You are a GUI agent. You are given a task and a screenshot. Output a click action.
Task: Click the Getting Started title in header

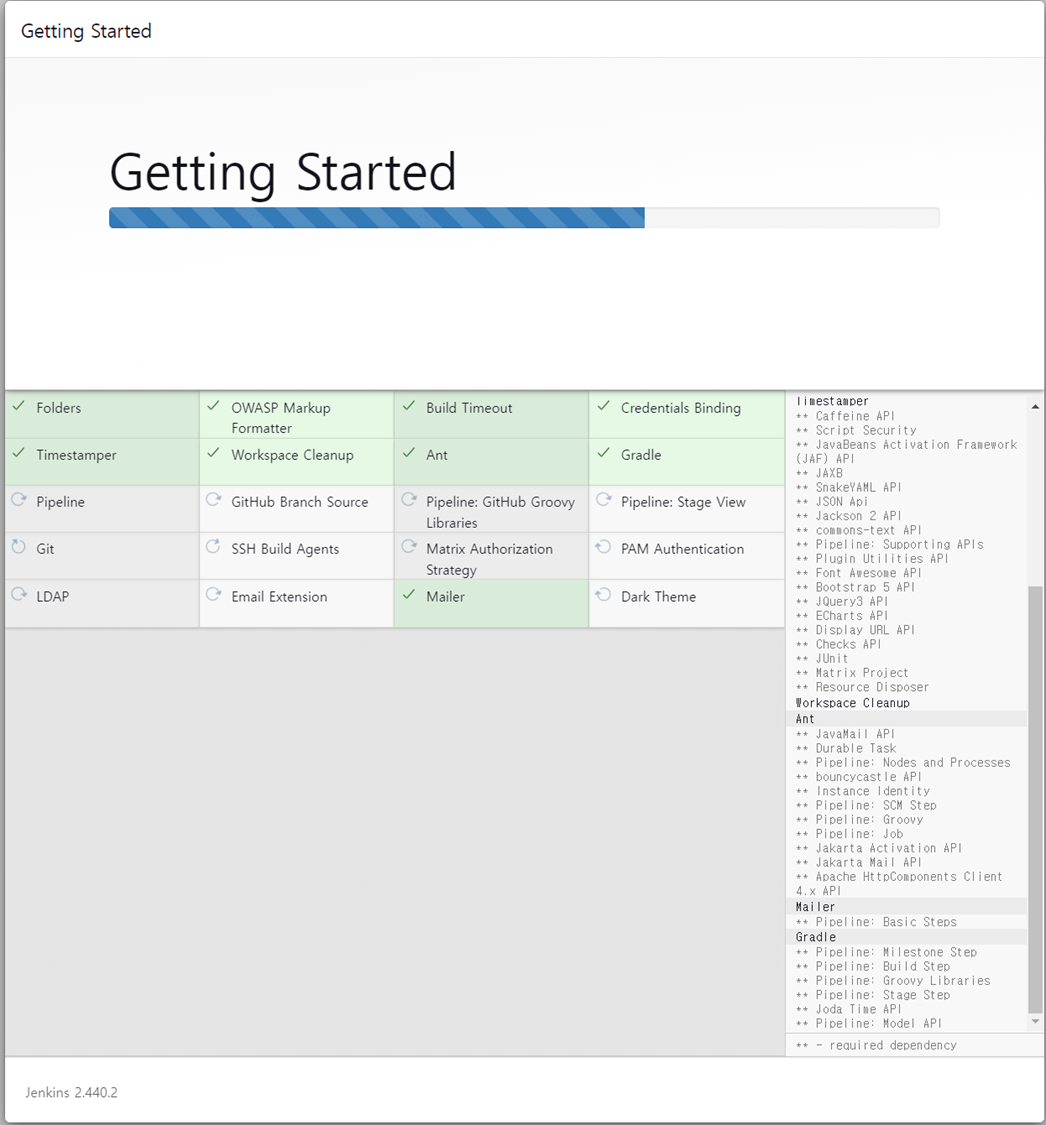point(86,32)
